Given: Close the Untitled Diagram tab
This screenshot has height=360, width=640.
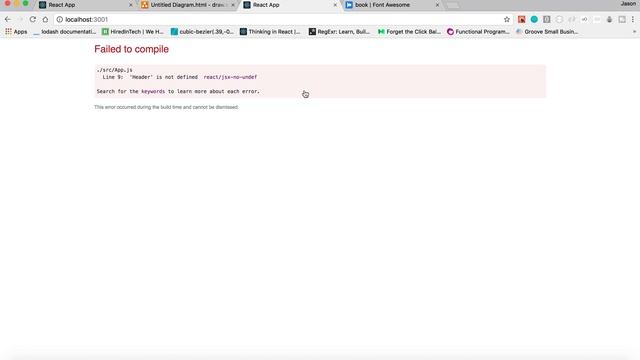Looking at the screenshot, I should pyautogui.click(x=233, y=5).
